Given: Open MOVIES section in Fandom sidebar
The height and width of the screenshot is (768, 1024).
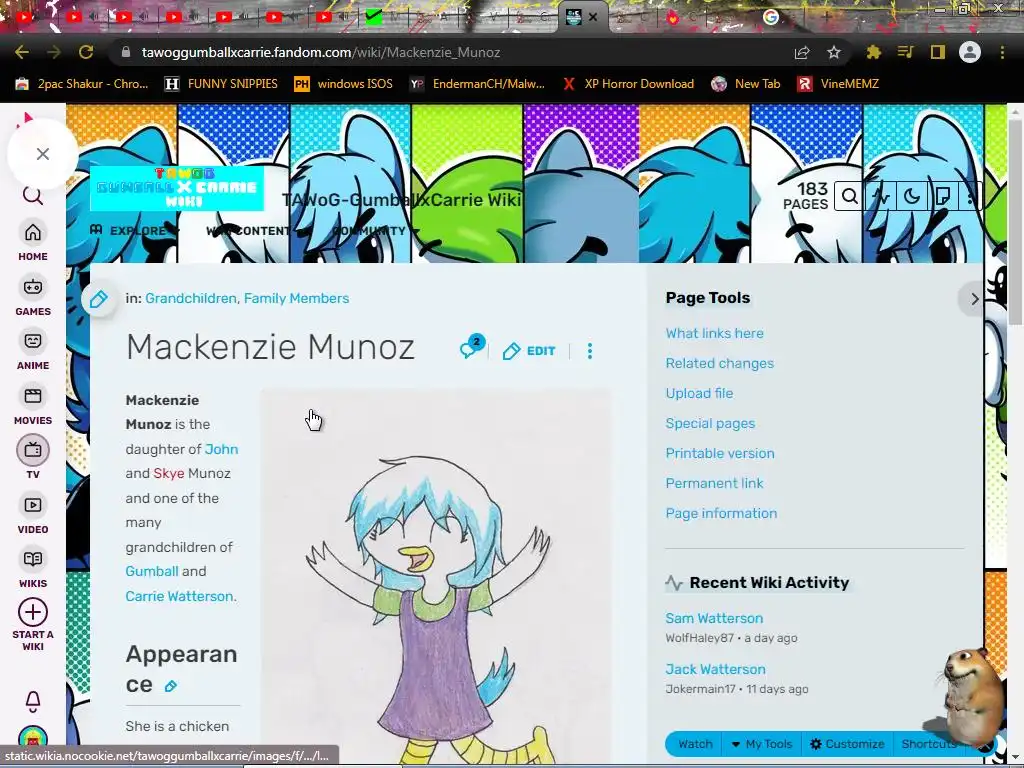Looking at the screenshot, I should (33, 406).
